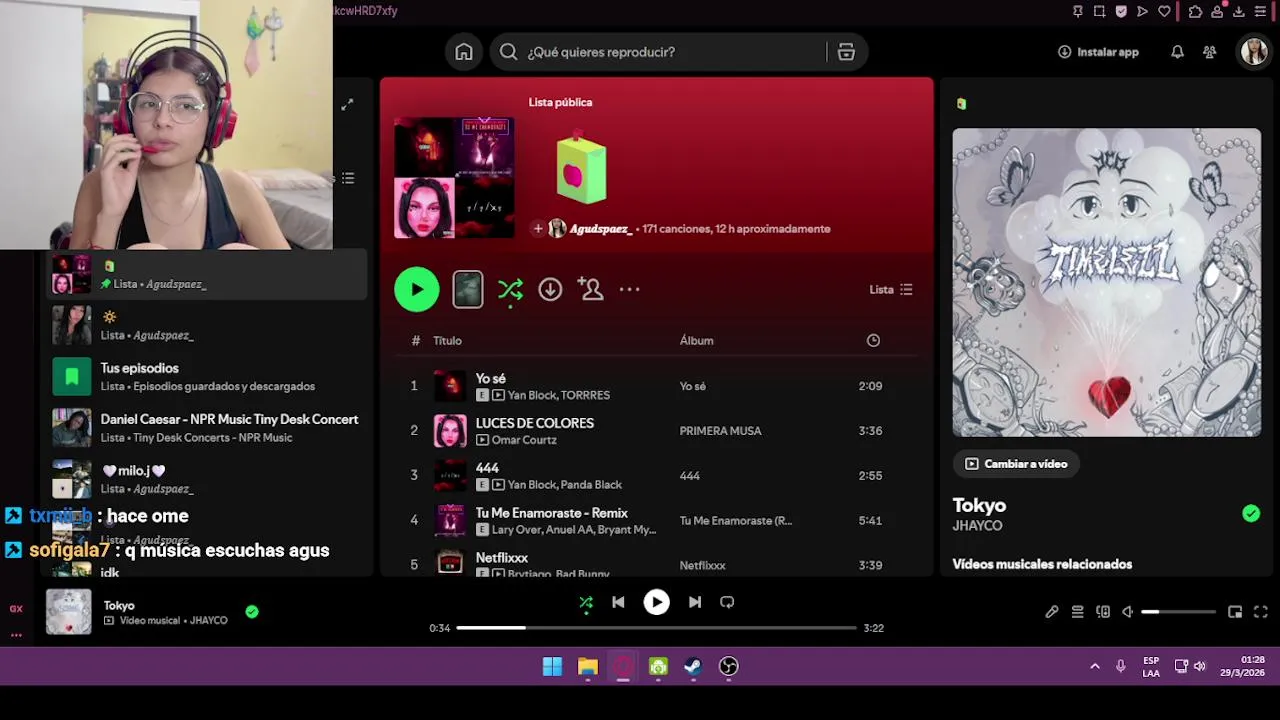The width and height of the screenshot is (1280, 720).
Task: Toggle repeat in the player bar
Action: [727, 602]
